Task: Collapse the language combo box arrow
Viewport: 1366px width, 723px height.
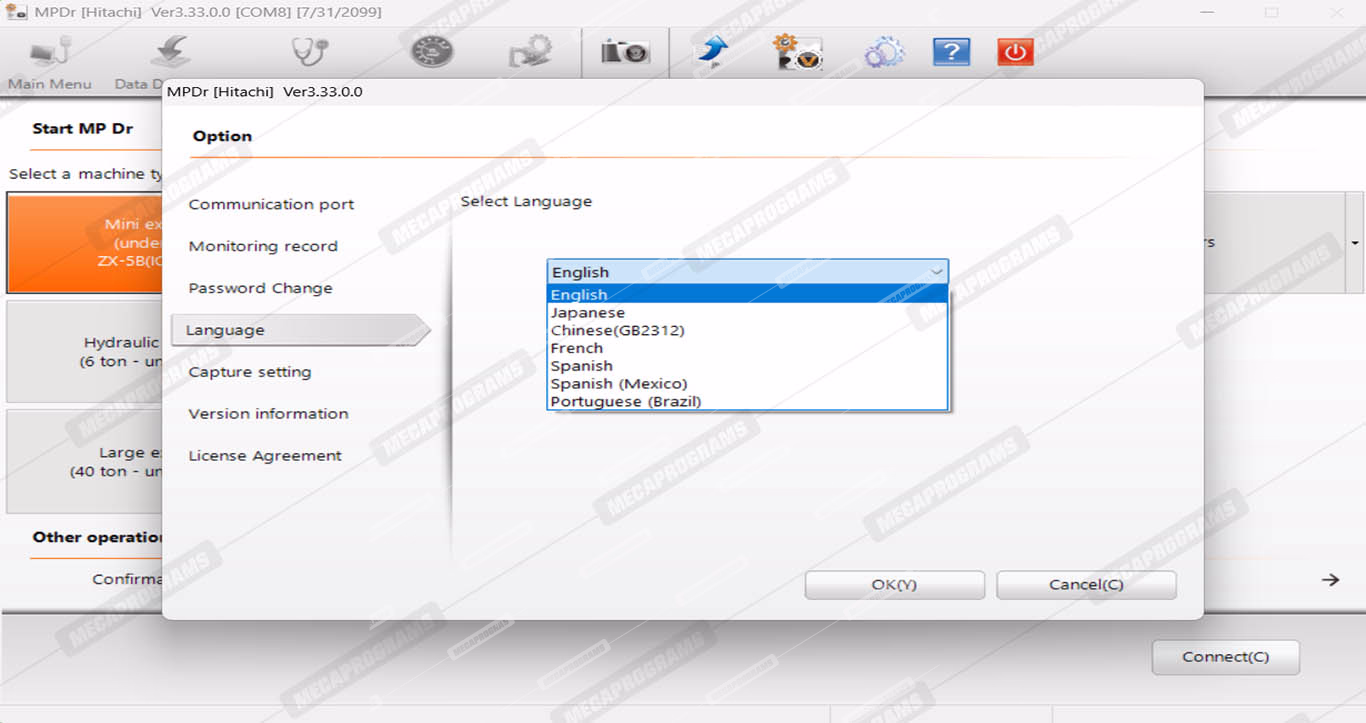Action: [936, 272]
